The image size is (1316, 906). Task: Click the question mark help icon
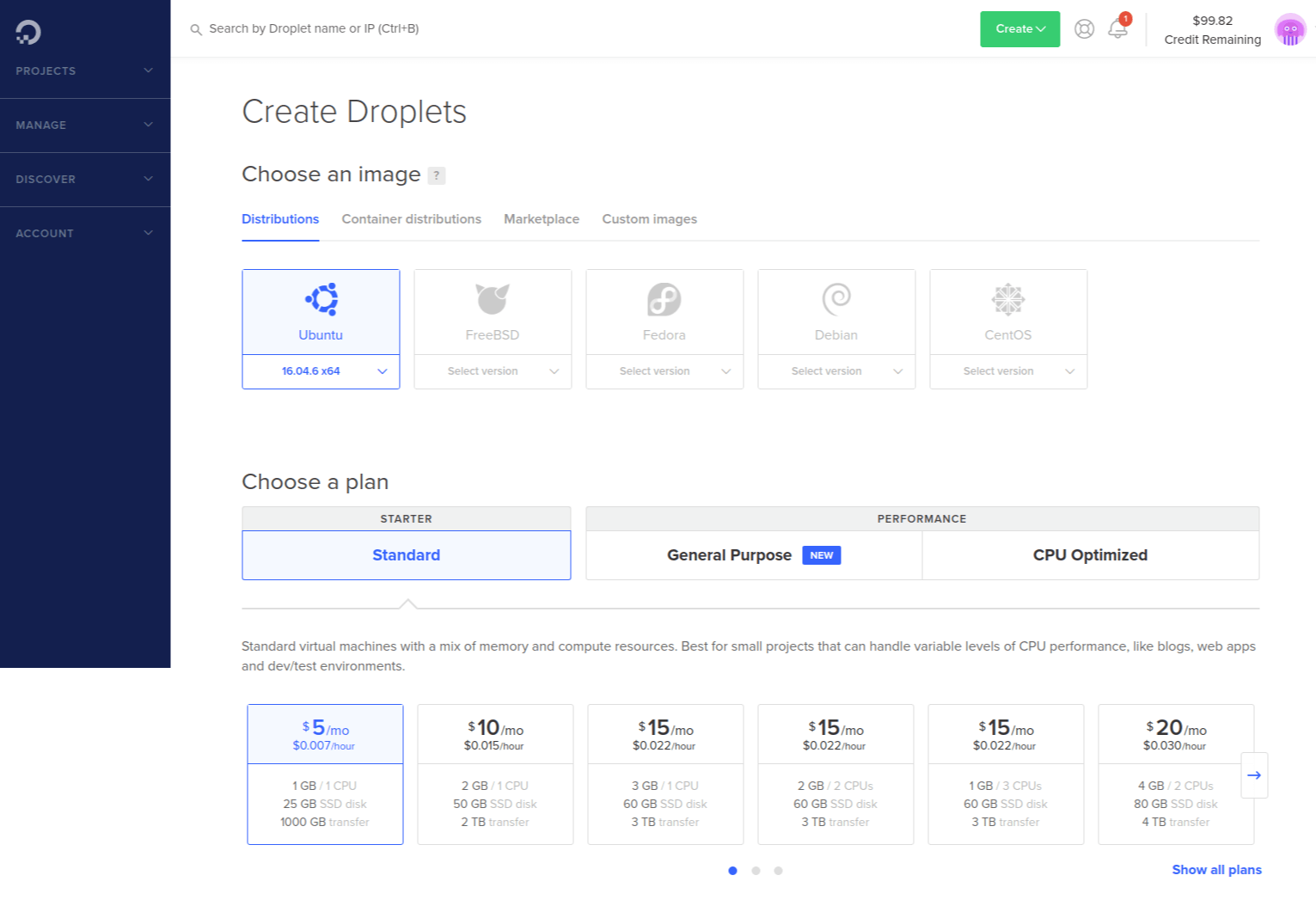point(437,175)
